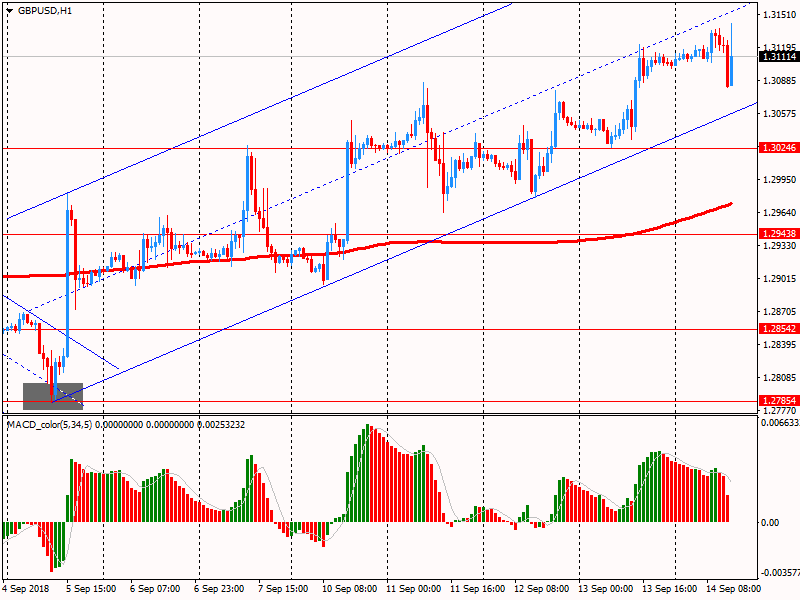This screenshot has height=600, width=800.
Task: Click the time axis label 12 Sep 08:00
Action: click(541, 589)
